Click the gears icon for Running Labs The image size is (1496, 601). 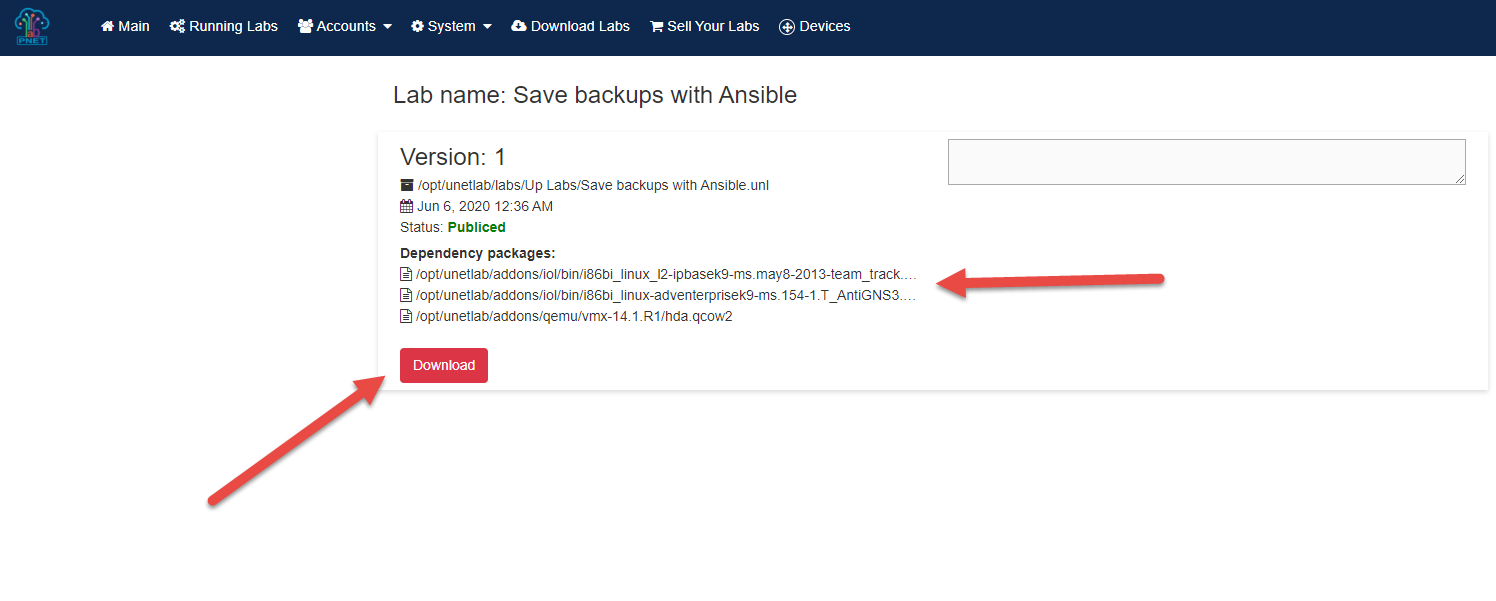click(x=178, y=26)
